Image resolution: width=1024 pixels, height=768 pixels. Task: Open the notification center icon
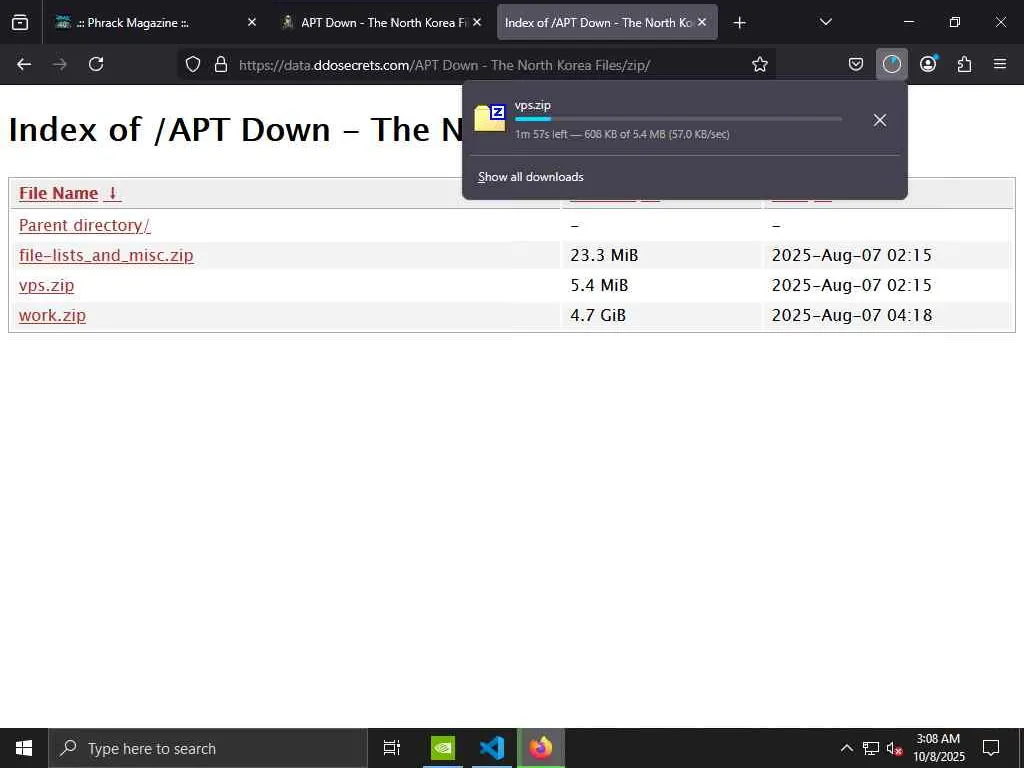[991, 748]
